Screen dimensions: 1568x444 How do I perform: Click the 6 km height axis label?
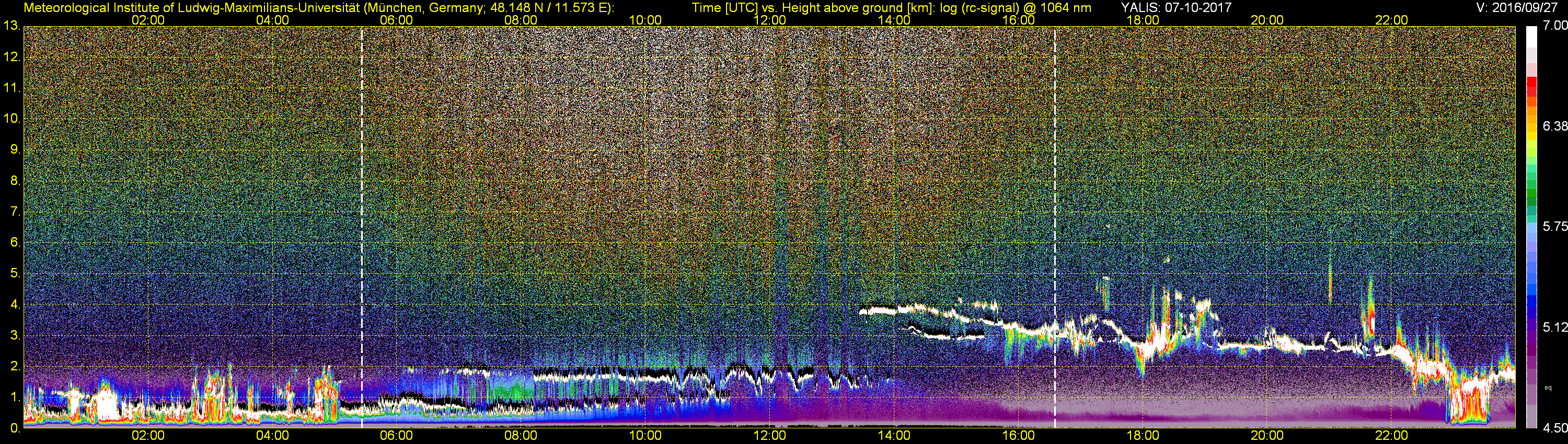[14, 243]
